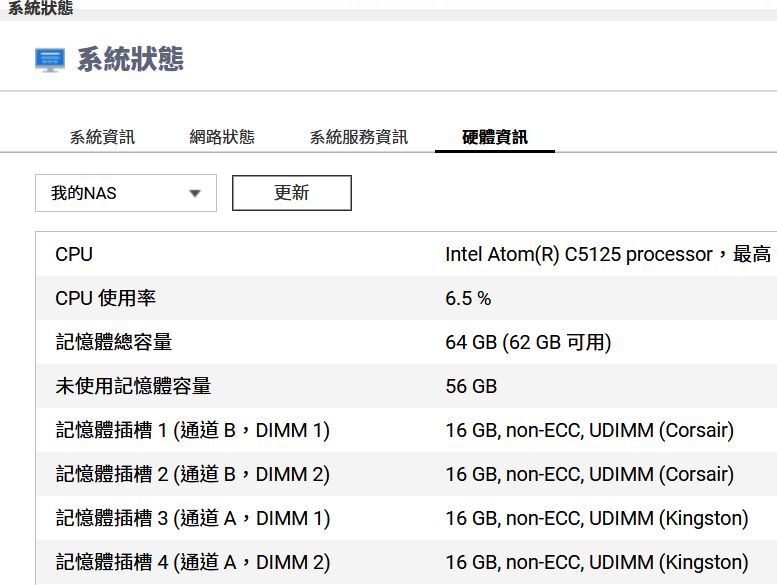The image size is (777, 585).
Task: Click slot 4 Kingston UDIMM value
Action: coord(597,562)
